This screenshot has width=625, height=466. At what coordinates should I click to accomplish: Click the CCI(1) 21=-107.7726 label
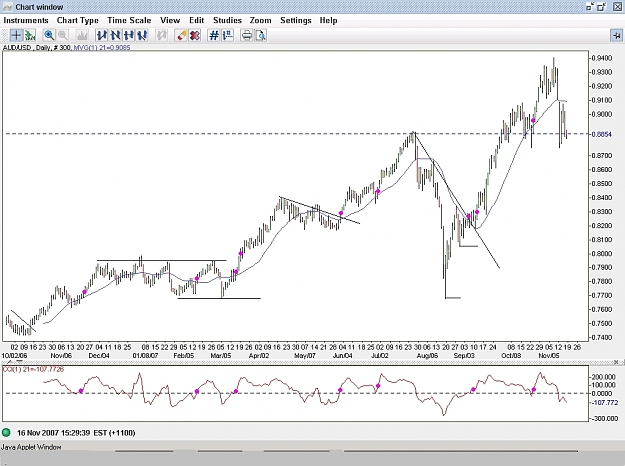pos(33,369)
